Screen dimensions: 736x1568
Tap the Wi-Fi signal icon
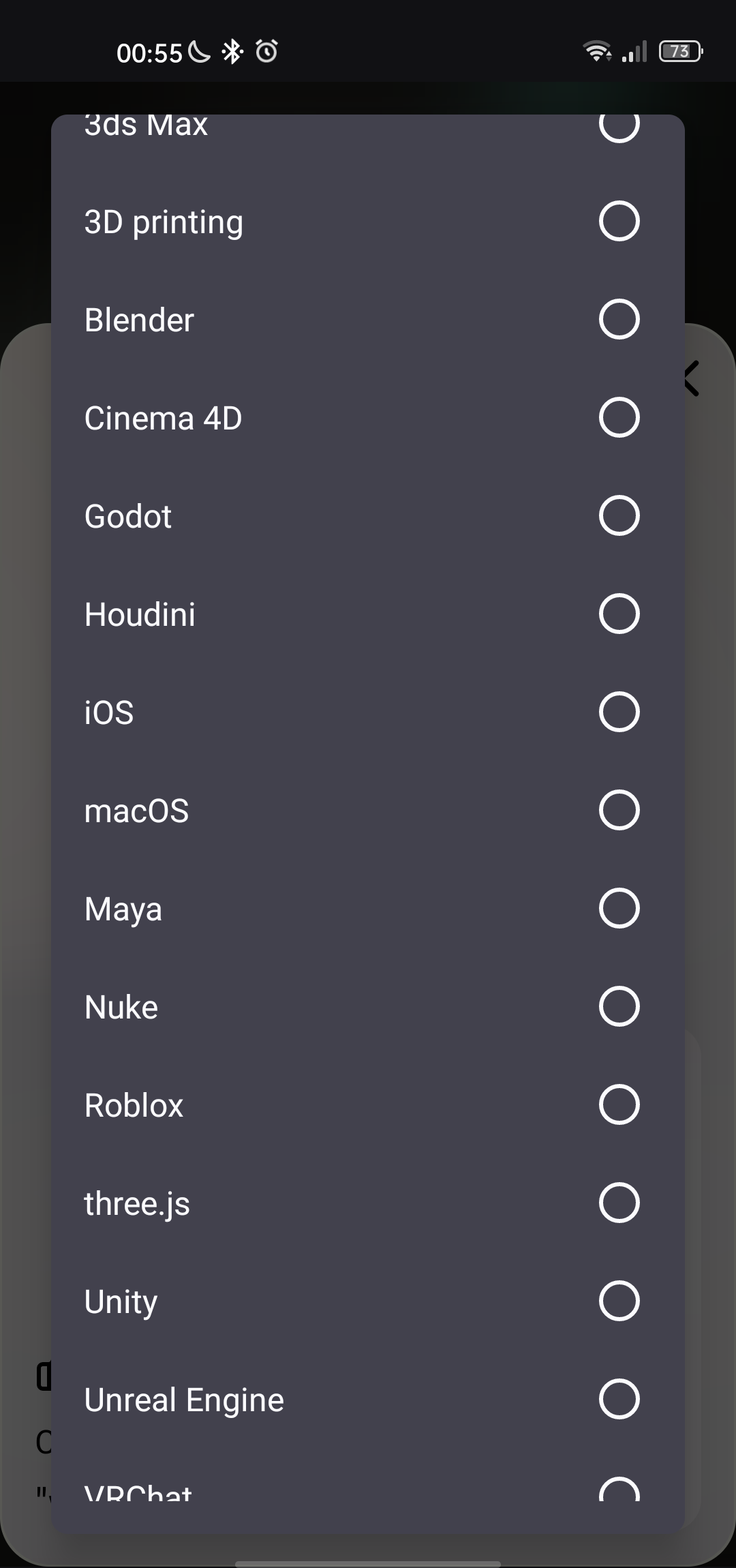click(597, 51)
